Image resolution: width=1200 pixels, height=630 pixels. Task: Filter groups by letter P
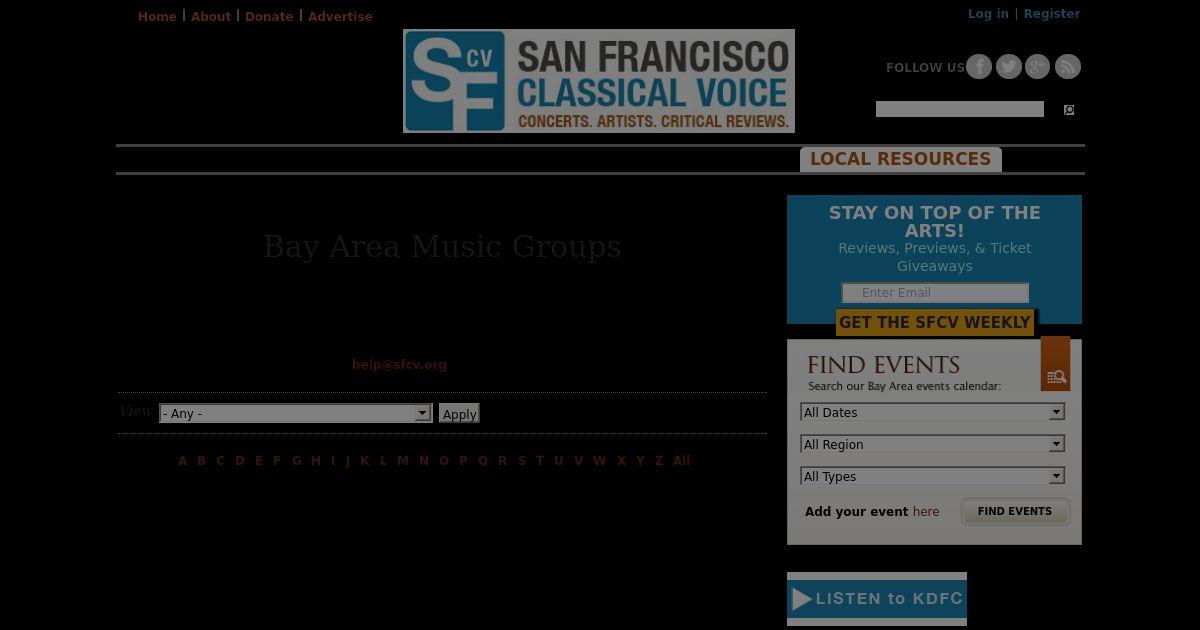tap(463, 461)
